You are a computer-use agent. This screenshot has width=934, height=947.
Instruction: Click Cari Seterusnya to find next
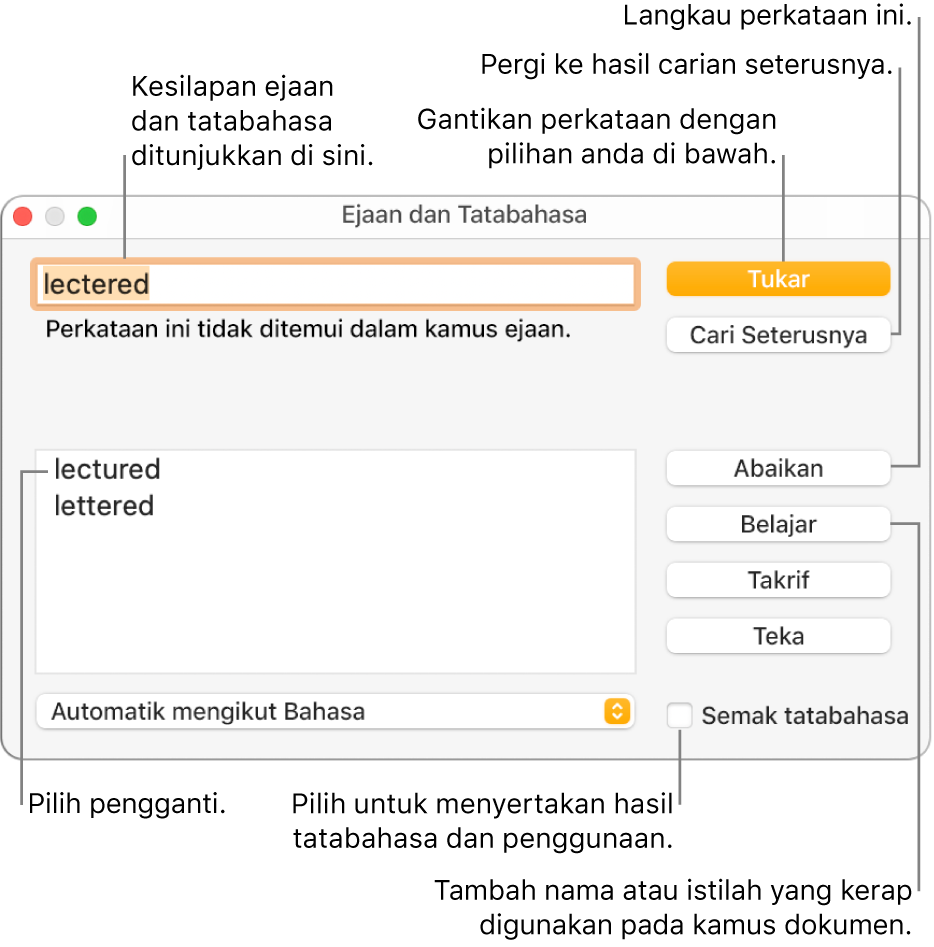[x=778, y=335]
